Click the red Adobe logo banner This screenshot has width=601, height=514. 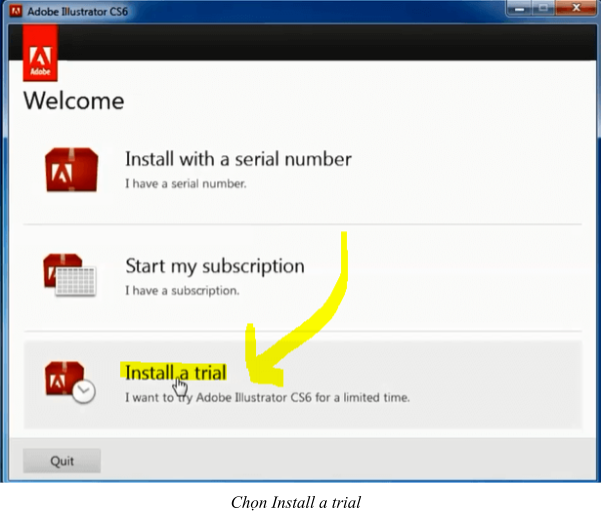[39, 54]
